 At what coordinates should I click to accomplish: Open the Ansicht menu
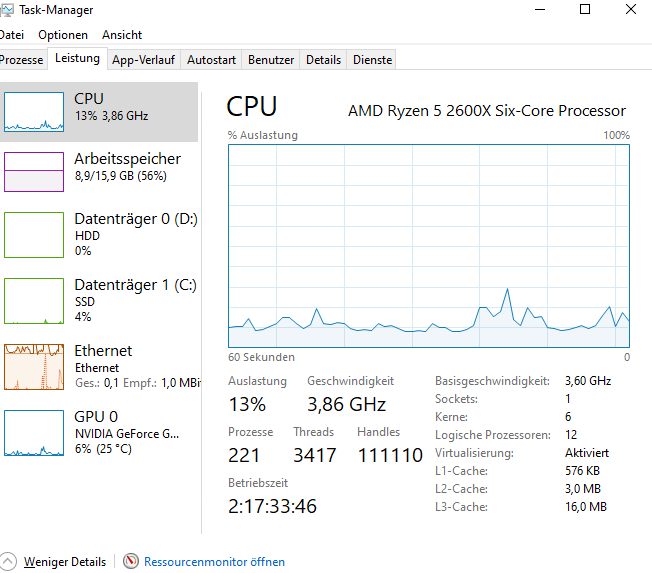click(x=122, y=35)
